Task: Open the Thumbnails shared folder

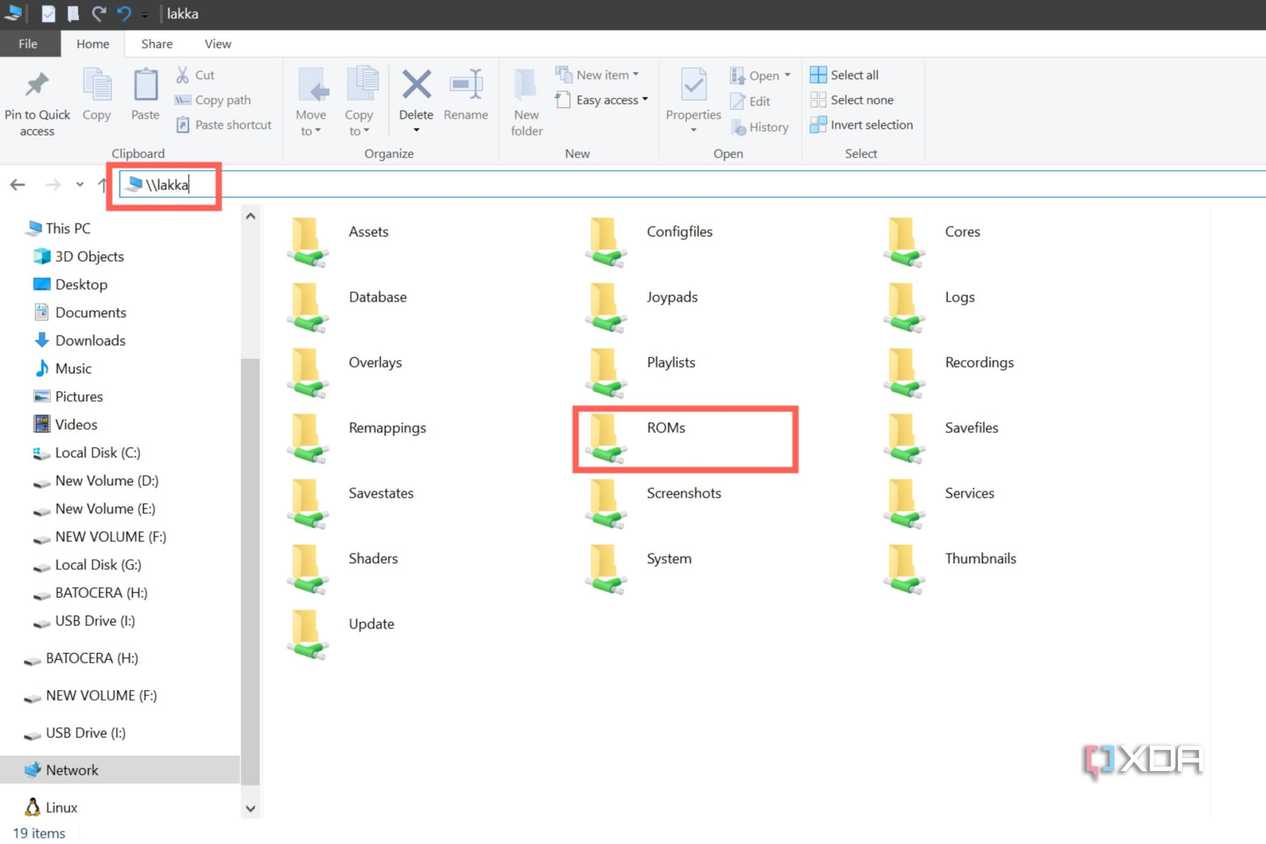Action: (x=950, y=570)
